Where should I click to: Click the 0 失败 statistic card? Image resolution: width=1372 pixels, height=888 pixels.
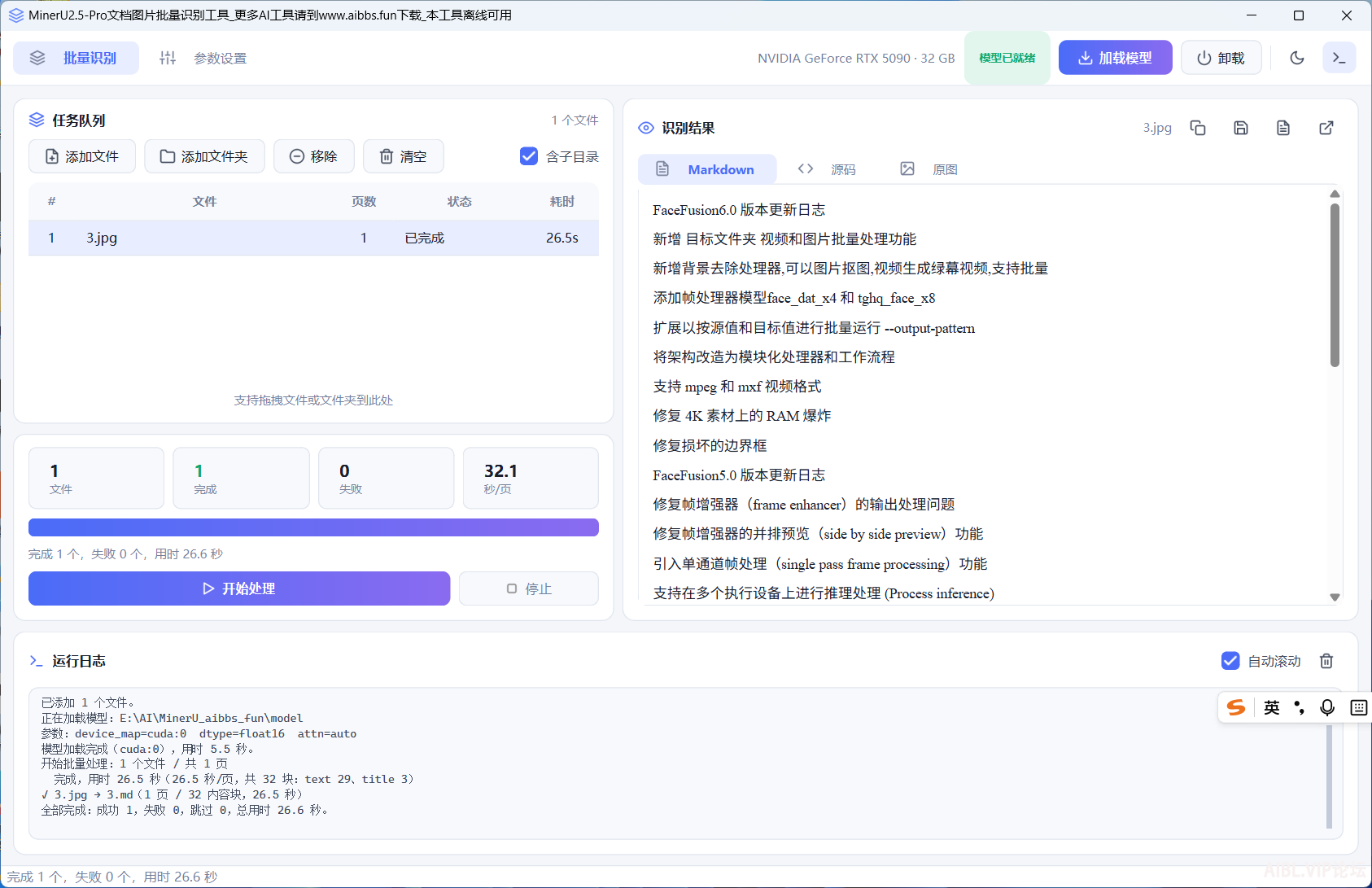[386, 478]
